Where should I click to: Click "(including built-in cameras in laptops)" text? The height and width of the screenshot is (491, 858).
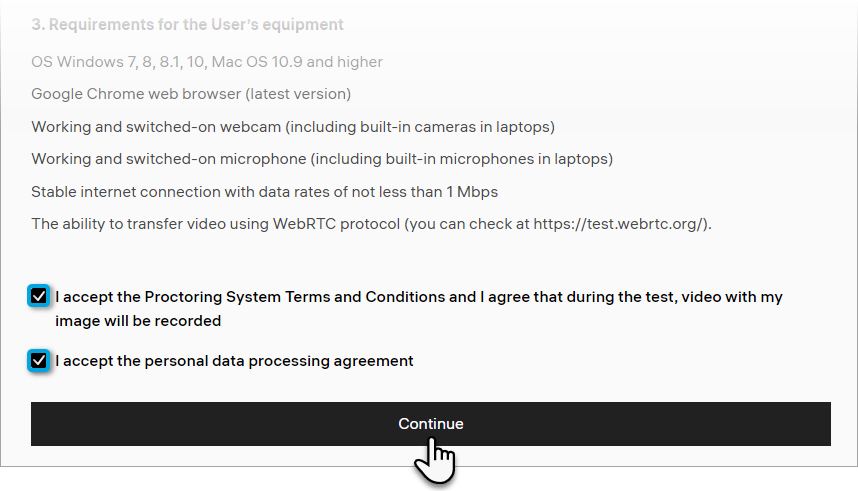(410, 127)
